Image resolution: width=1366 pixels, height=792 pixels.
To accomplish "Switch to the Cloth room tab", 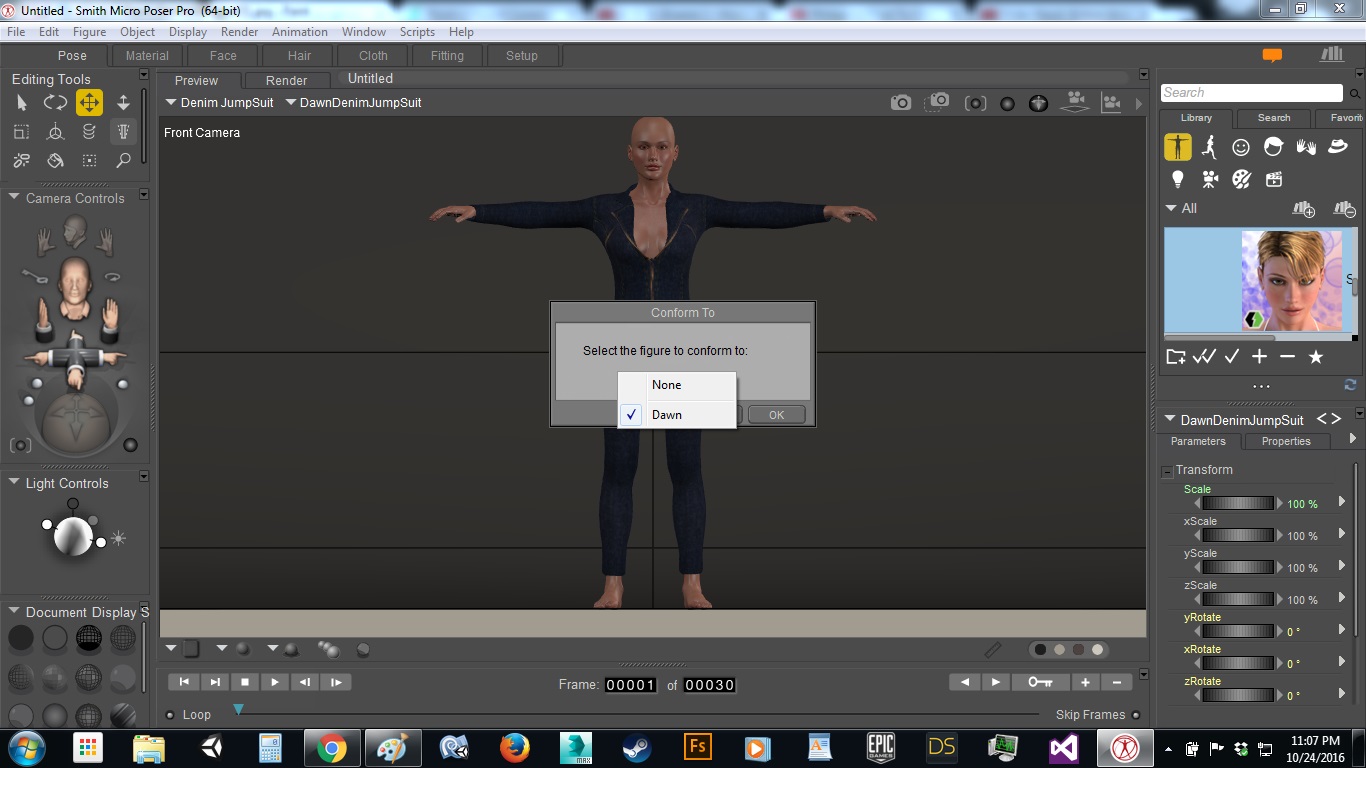I will (373, 56).
